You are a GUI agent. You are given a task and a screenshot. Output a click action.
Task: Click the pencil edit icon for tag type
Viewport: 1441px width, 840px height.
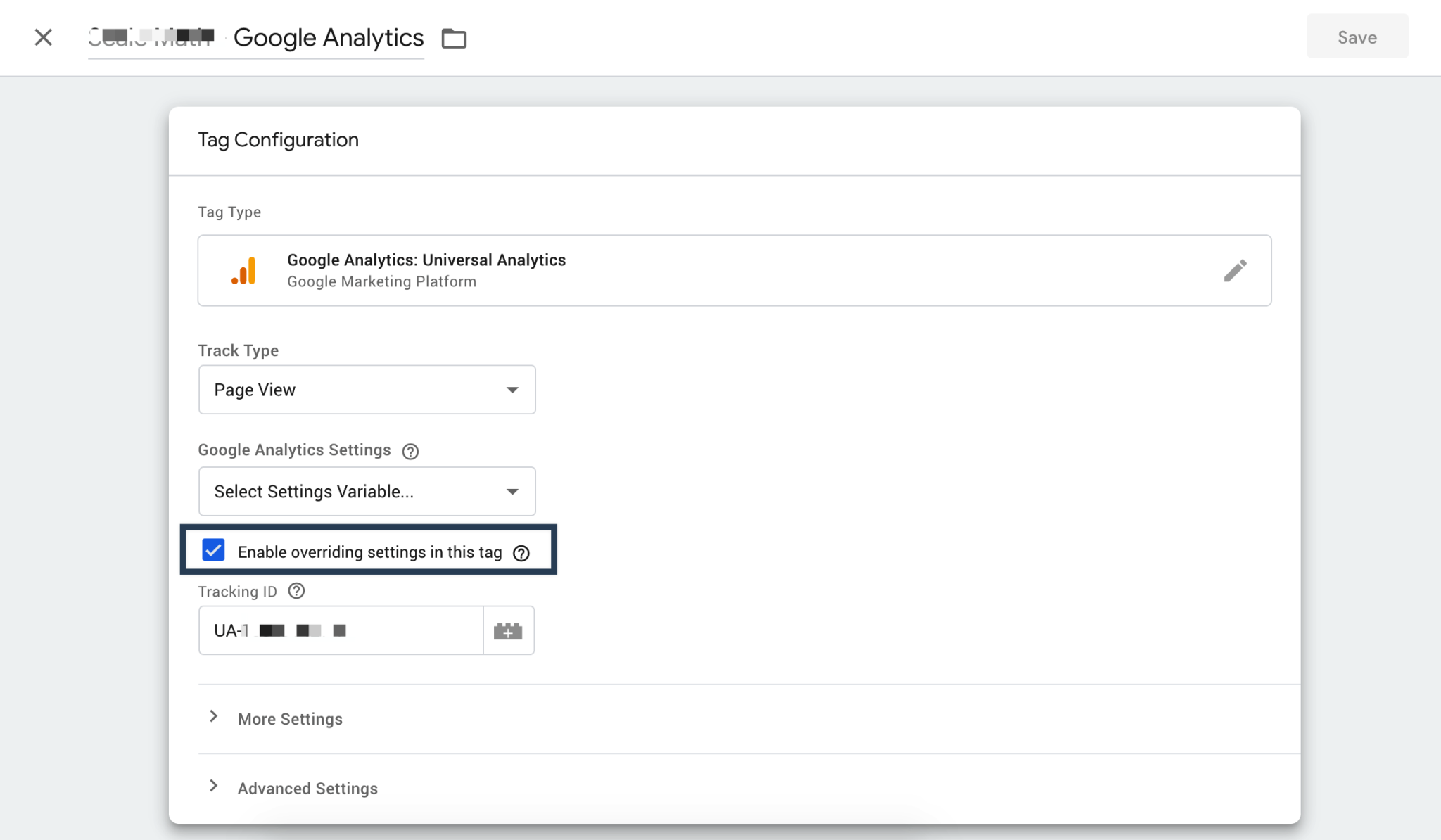(x=1236, y=270)
